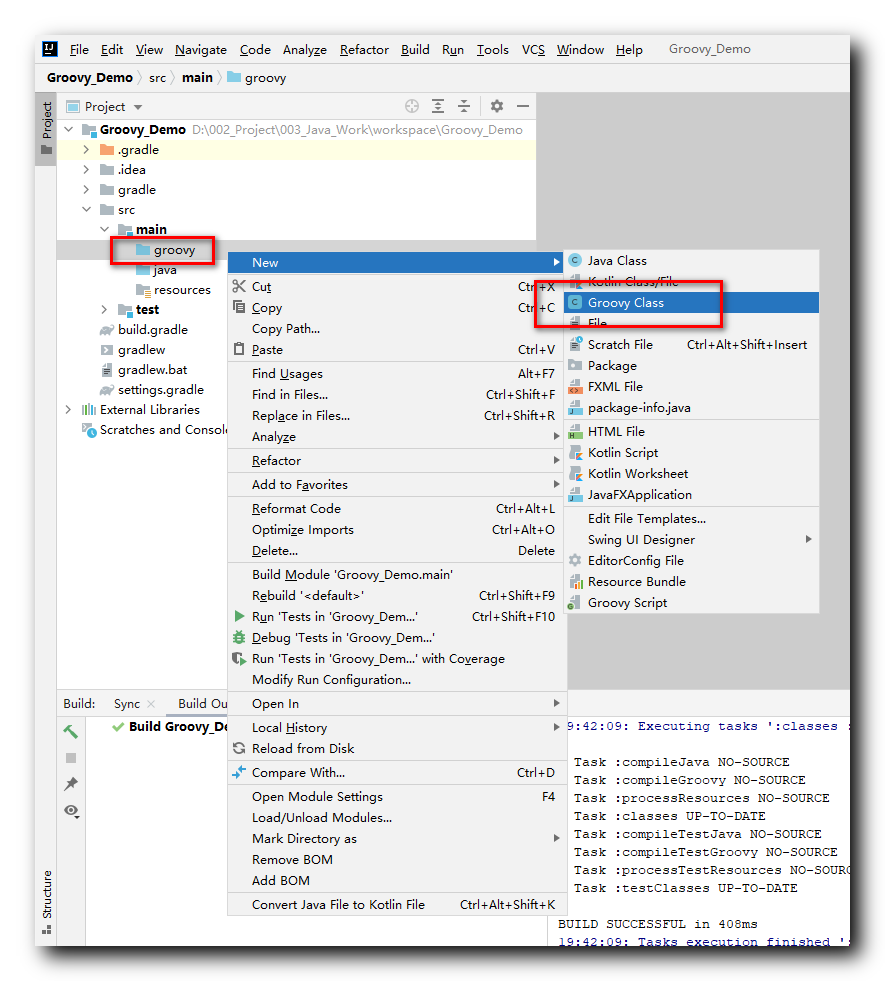Click src in the breadcrumb path
885x981 pixels.
coord(158,78)
